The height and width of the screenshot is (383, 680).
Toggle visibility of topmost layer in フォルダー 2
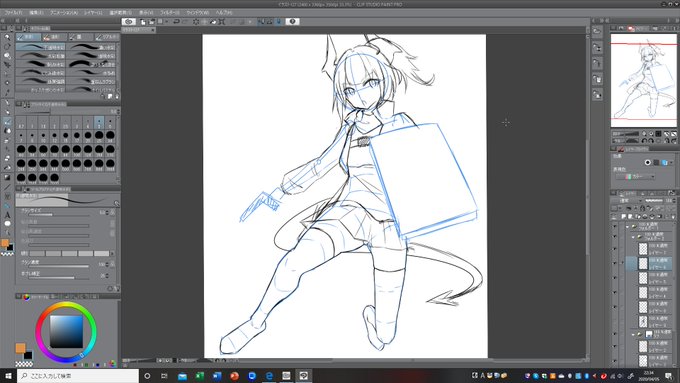pyautogui.click(x=615, y=249)
